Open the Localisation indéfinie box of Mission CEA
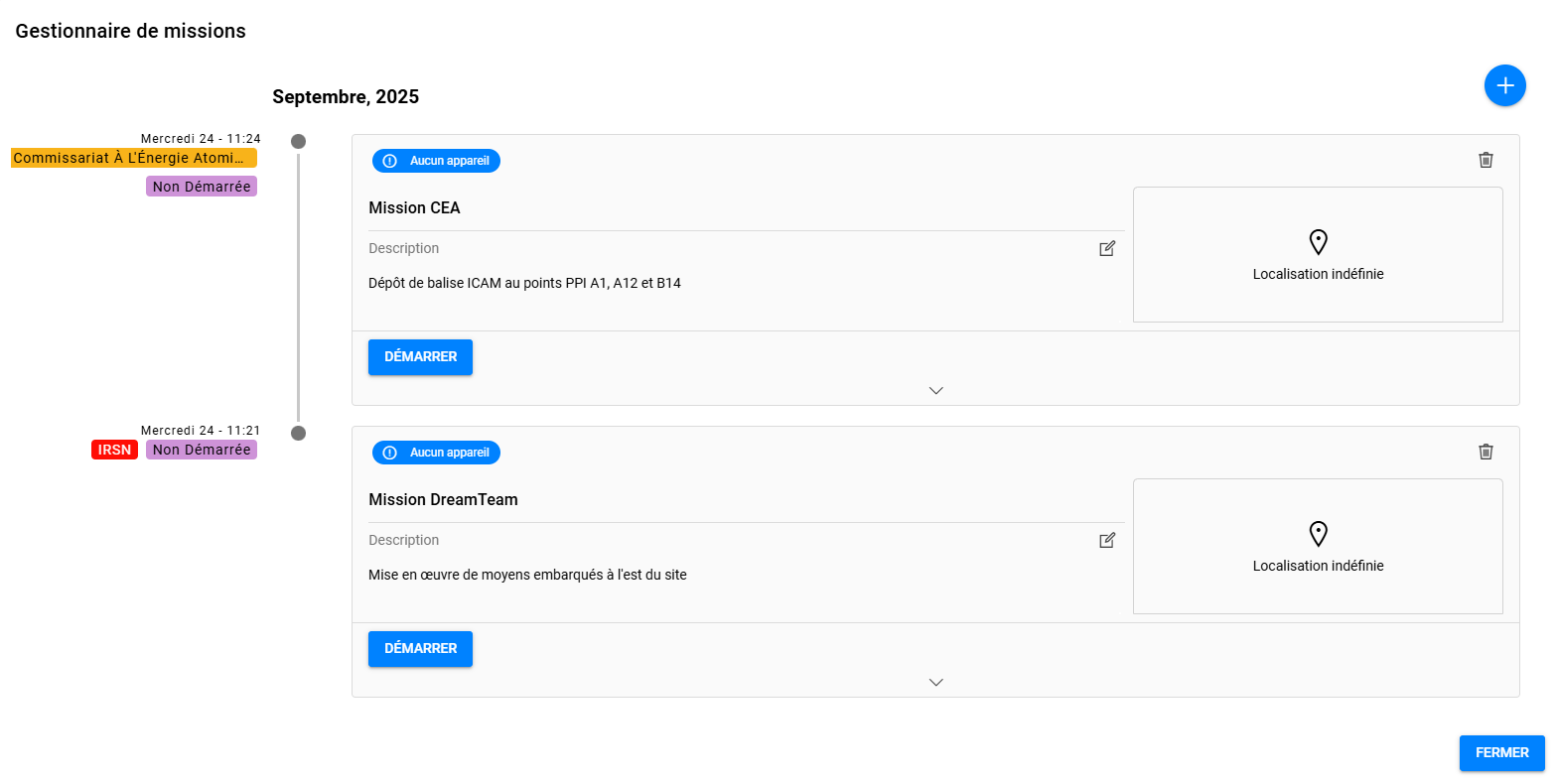Screen dimensions: 1557x784 pos(1318,254)
